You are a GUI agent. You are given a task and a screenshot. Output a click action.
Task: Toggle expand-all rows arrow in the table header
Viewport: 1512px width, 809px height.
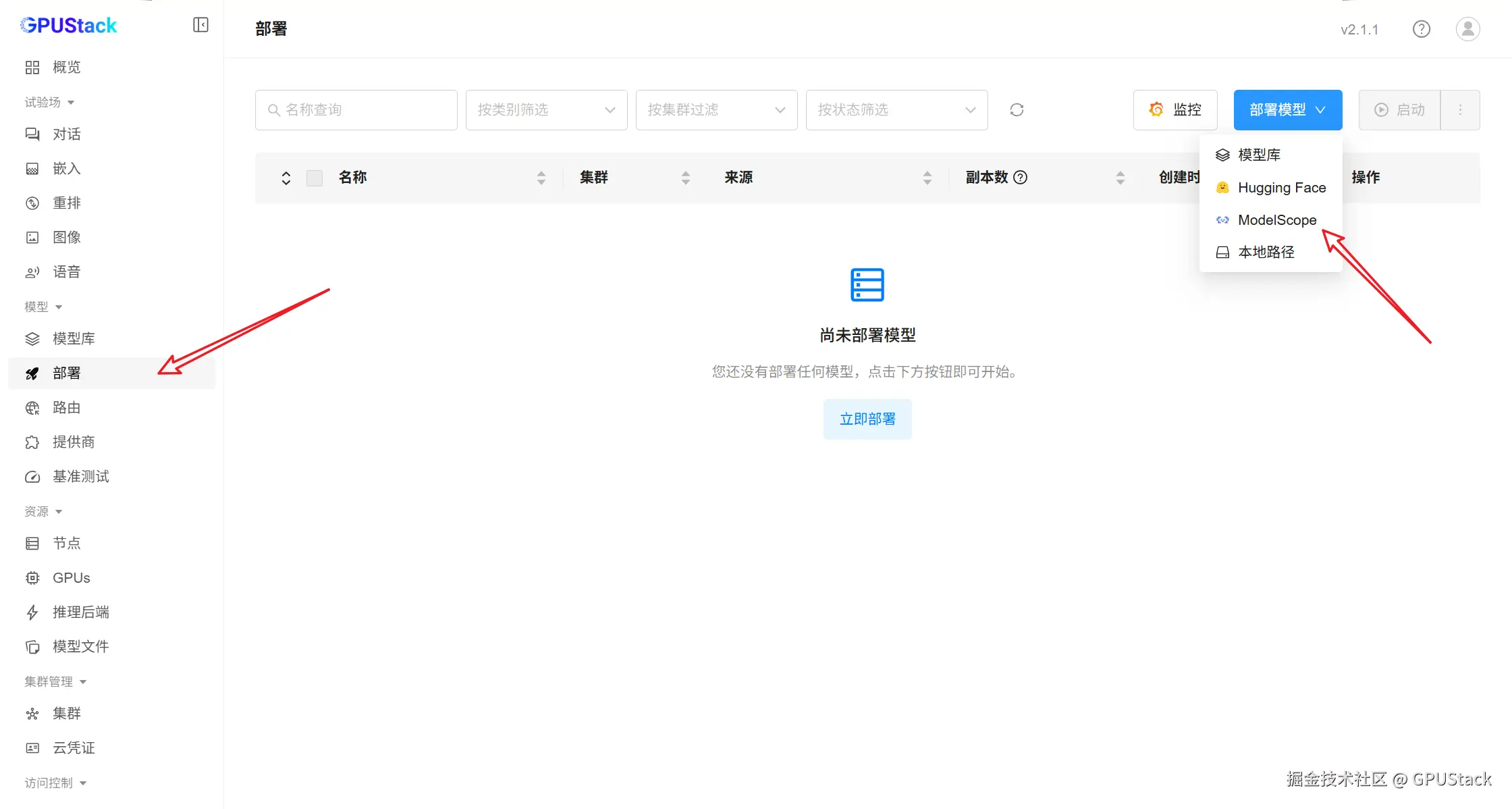coord(286,178)
